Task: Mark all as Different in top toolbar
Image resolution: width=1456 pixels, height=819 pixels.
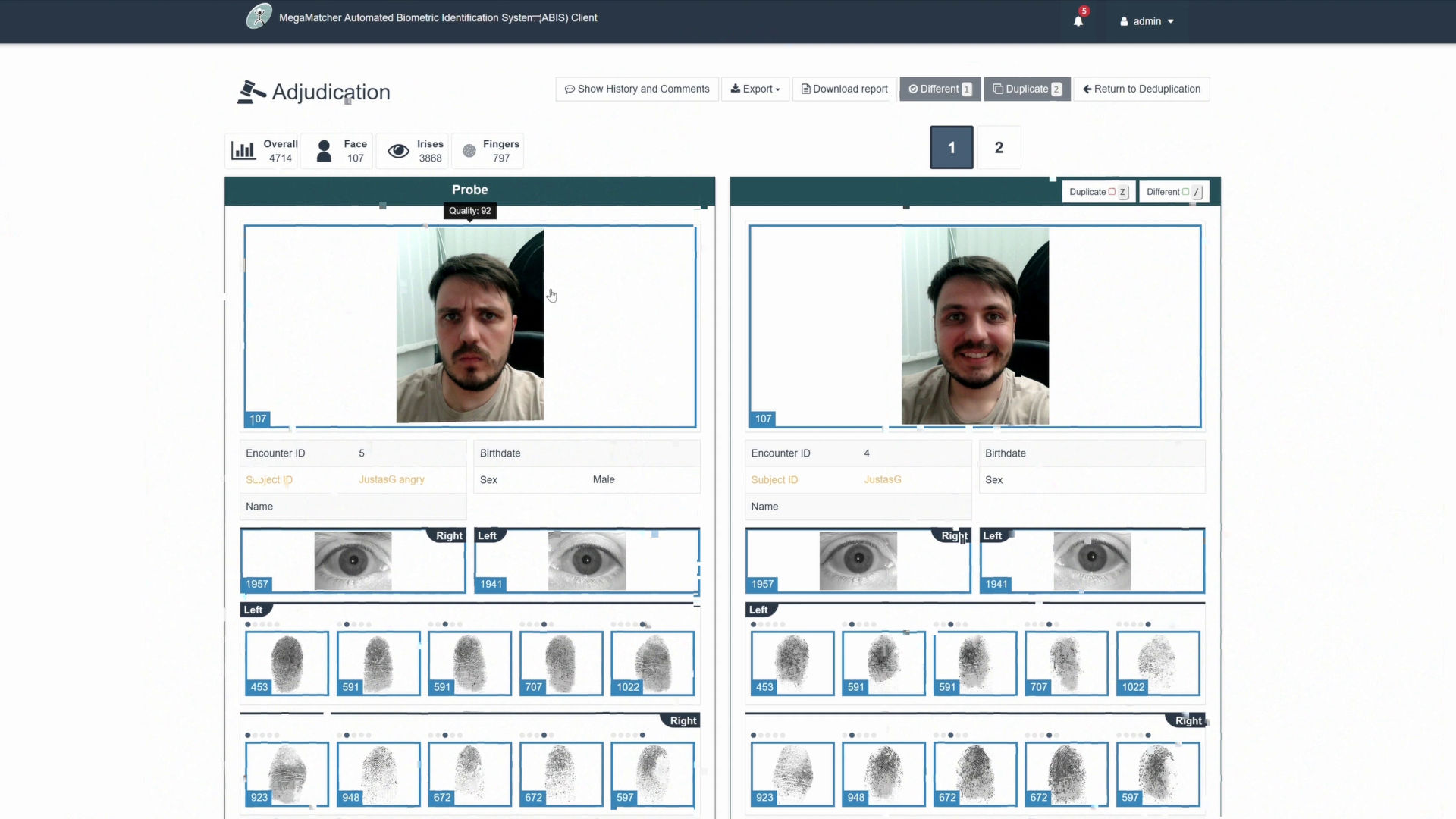Action: (940, 89)
